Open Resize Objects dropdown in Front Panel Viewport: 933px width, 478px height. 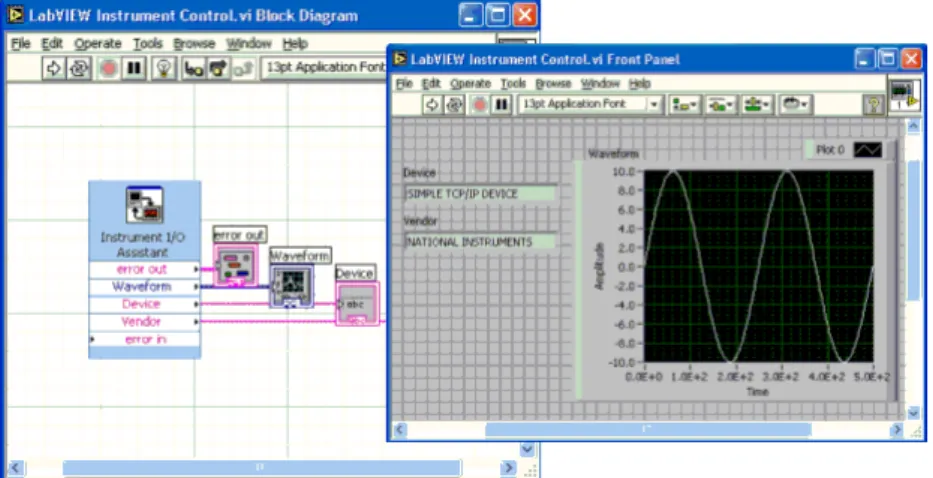[x=757, y=105]
